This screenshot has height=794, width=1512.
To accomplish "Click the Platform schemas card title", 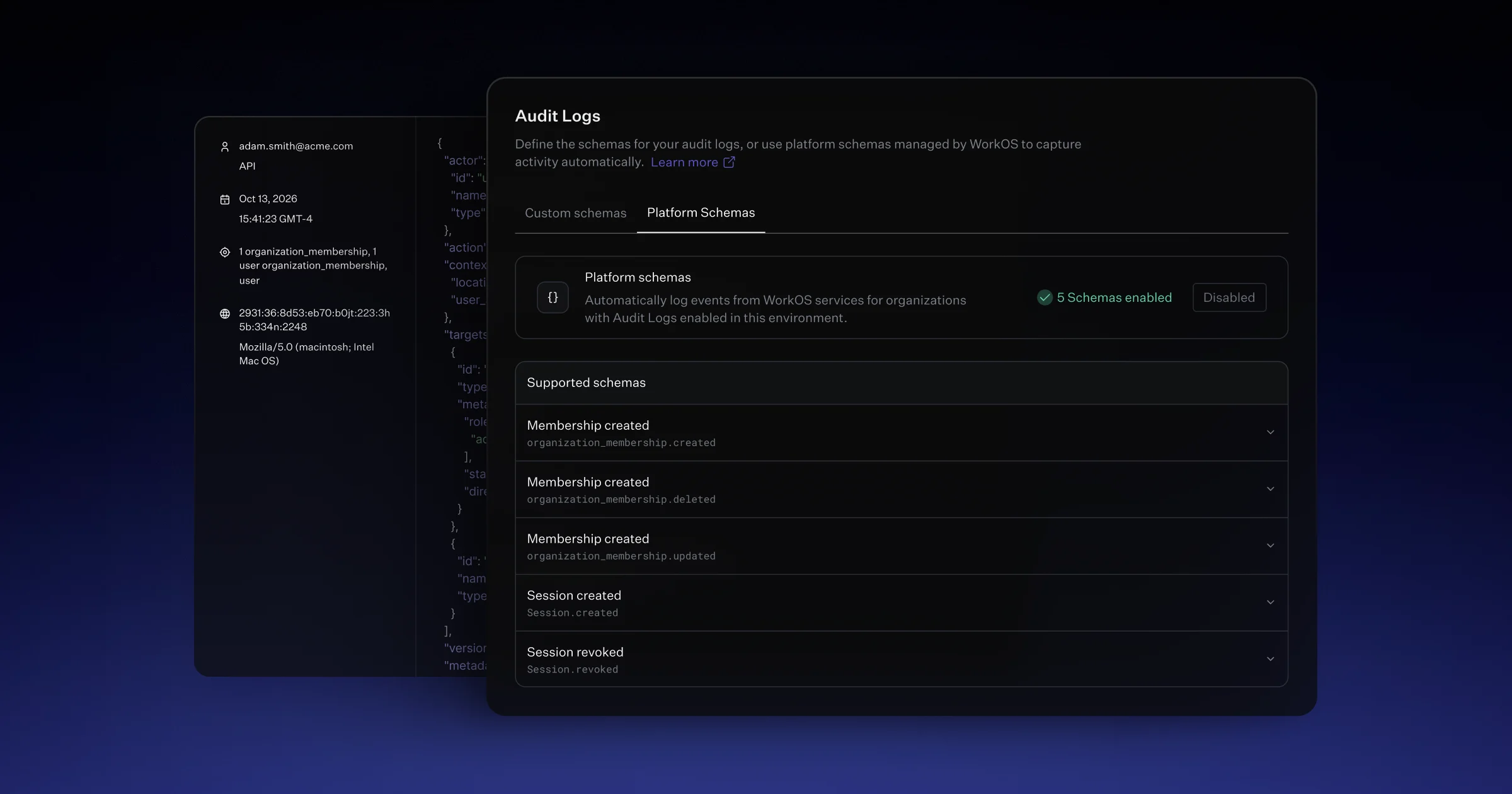I will pos(638,277).
